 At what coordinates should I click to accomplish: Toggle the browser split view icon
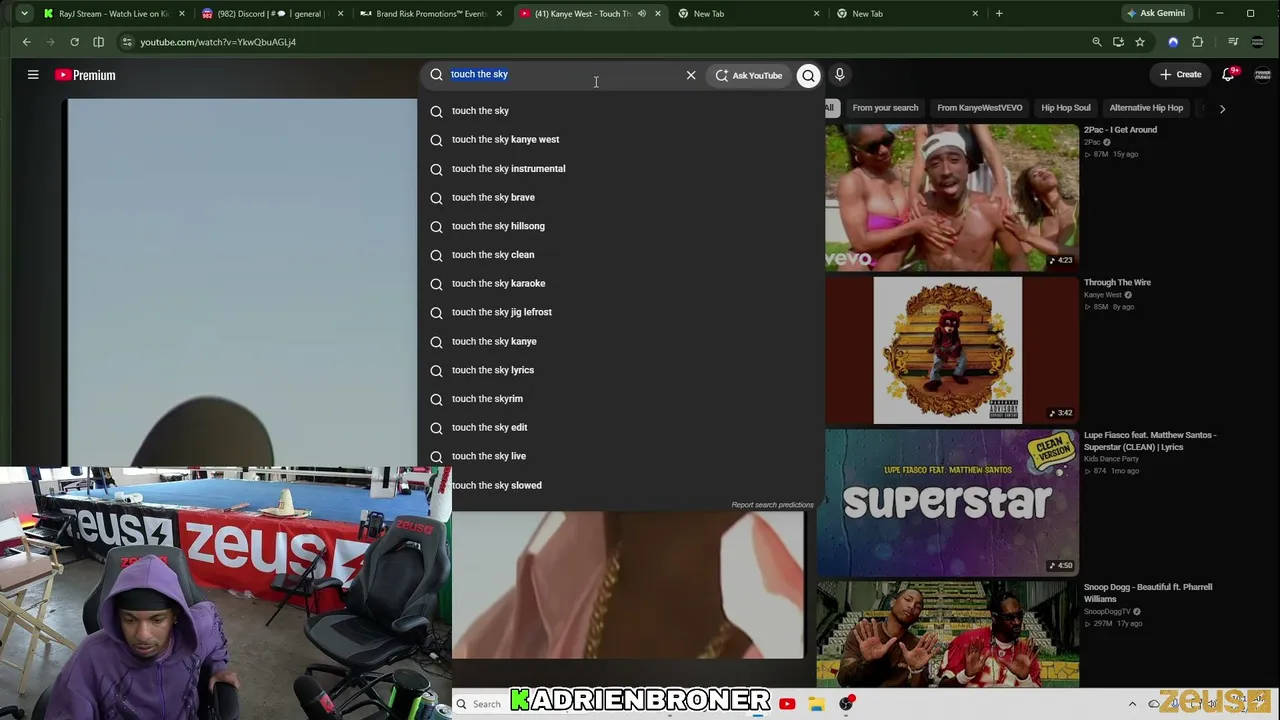pyautogui.click(x=98, y=42)
